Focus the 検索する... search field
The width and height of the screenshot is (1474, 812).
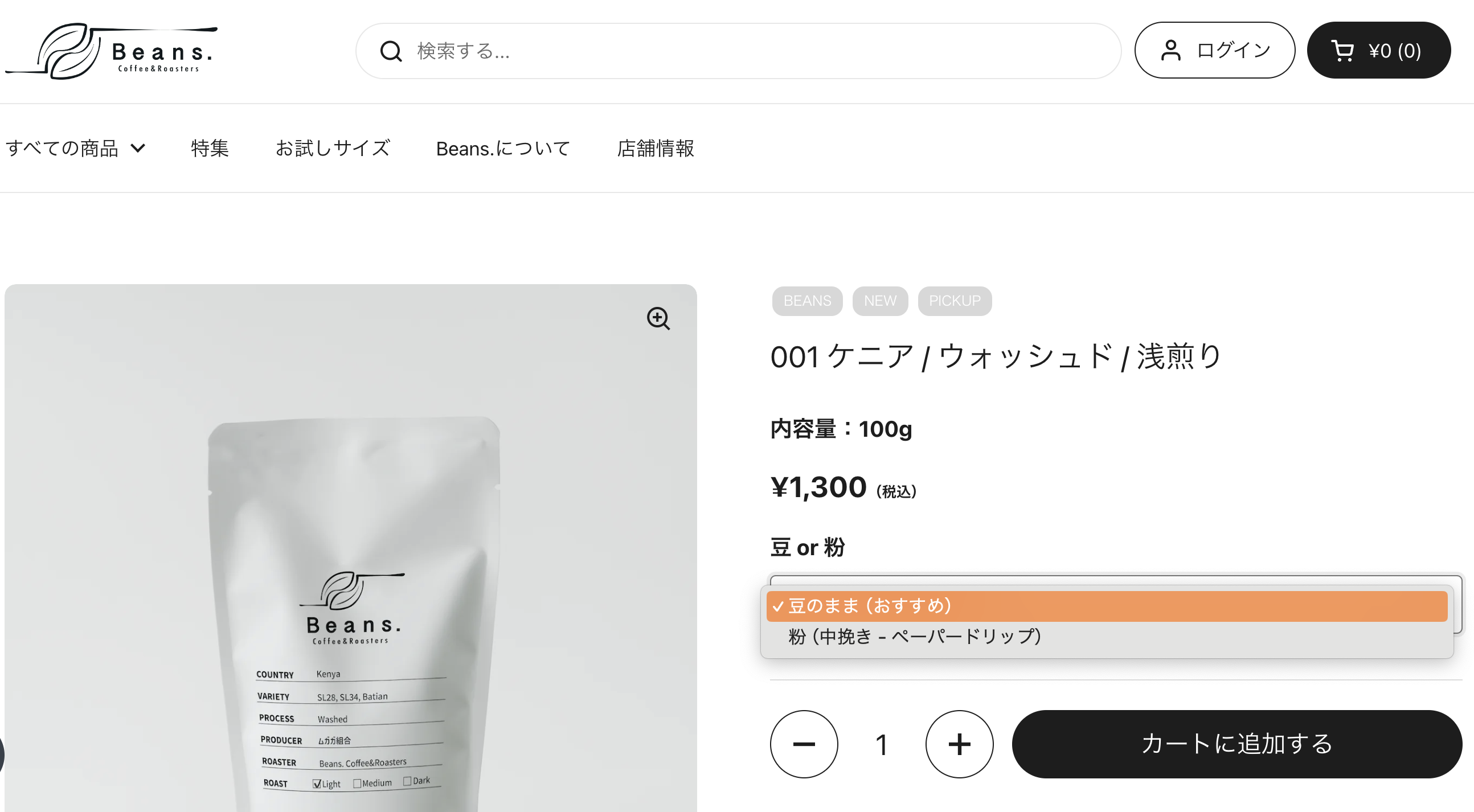pyautogui.click(x=738, y=51)
